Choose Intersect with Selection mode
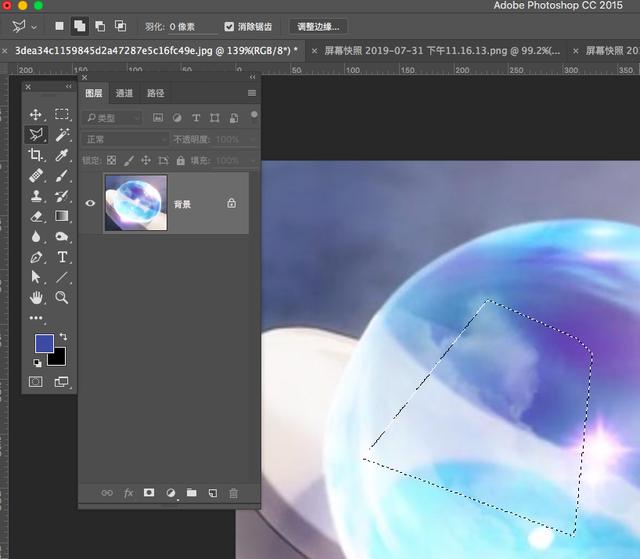The width and height of the screenshot is (640, 559). point(120,26)
